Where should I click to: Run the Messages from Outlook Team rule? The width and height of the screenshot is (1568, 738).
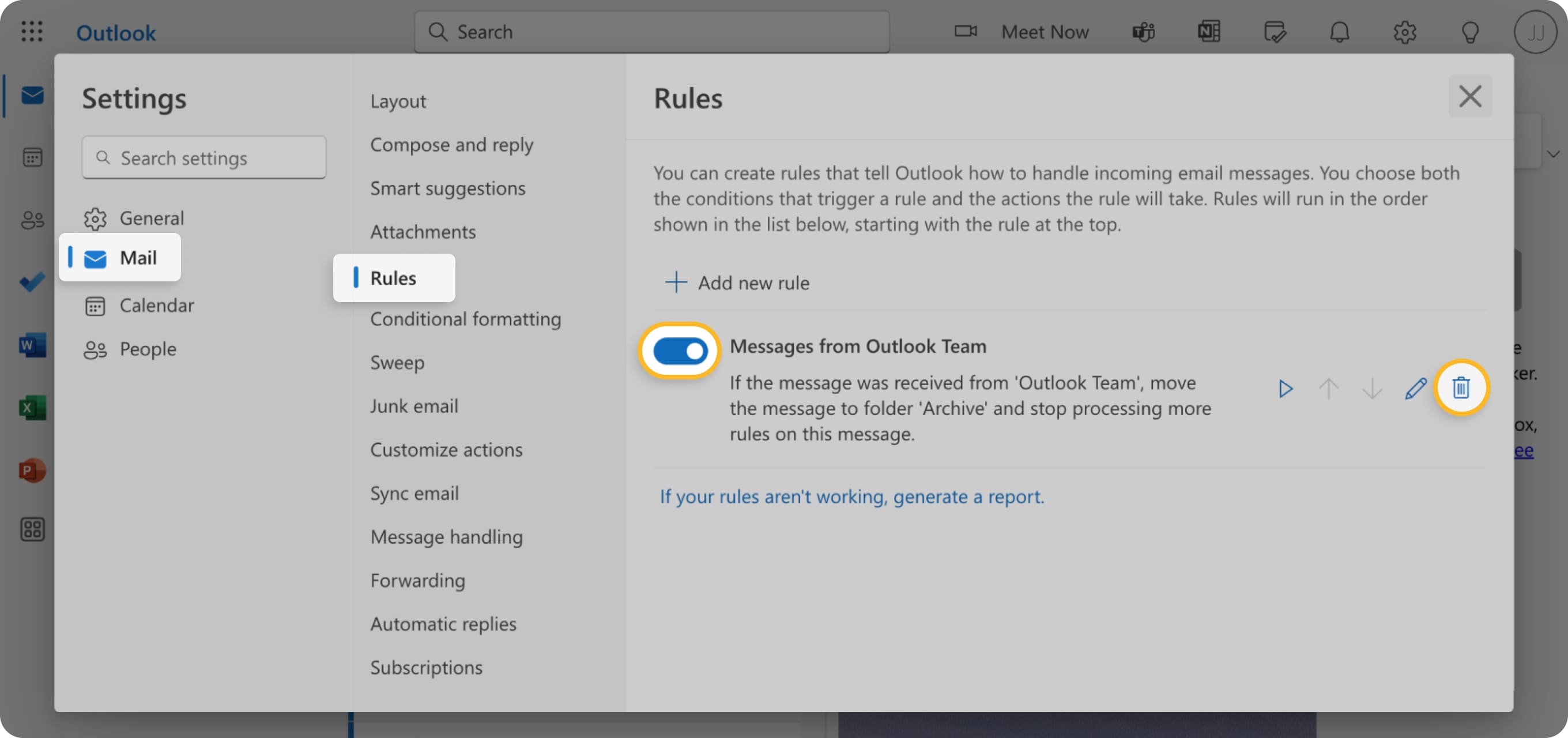tap(1286, 389)
